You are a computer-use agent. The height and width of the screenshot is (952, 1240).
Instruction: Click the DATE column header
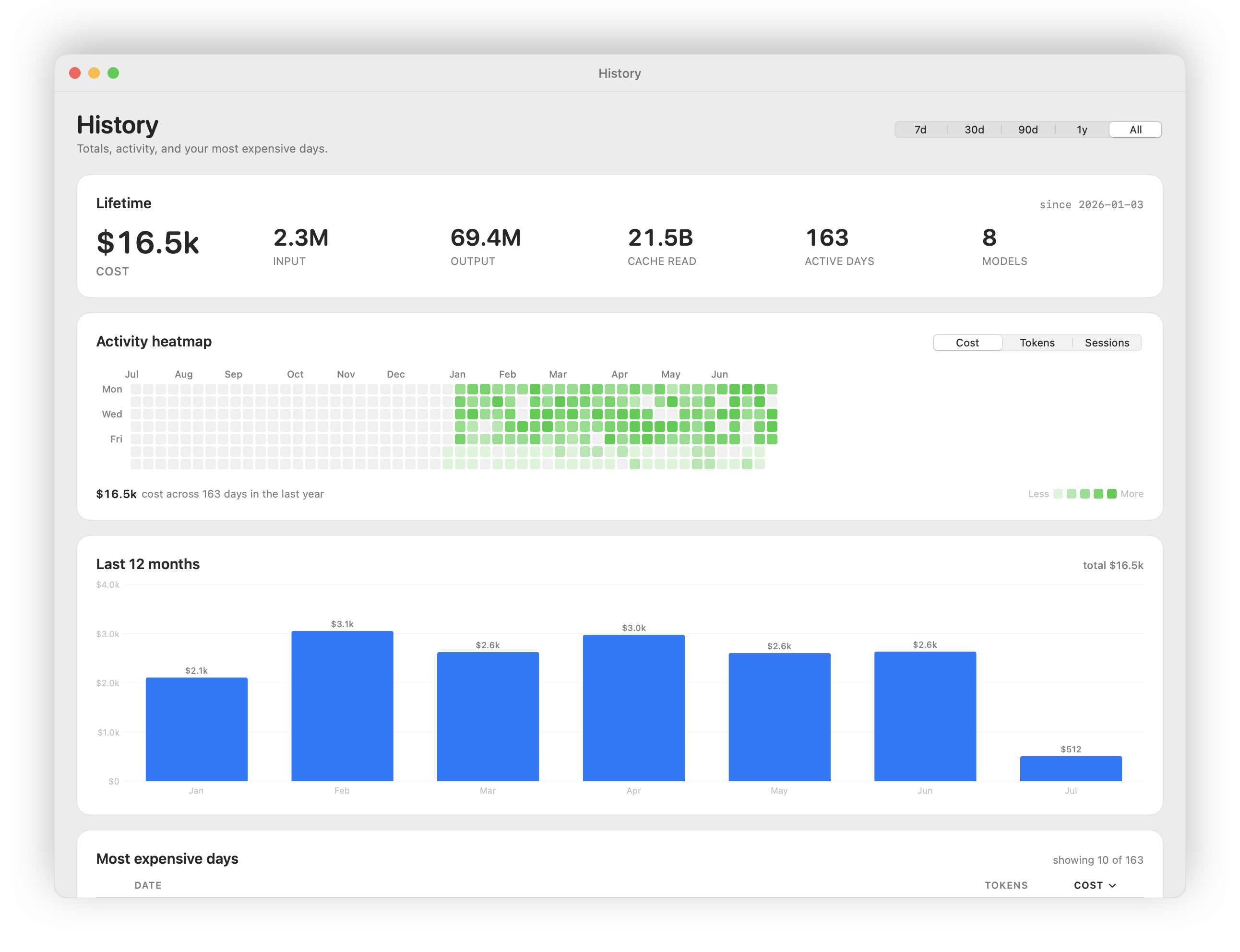pos(148,885)
